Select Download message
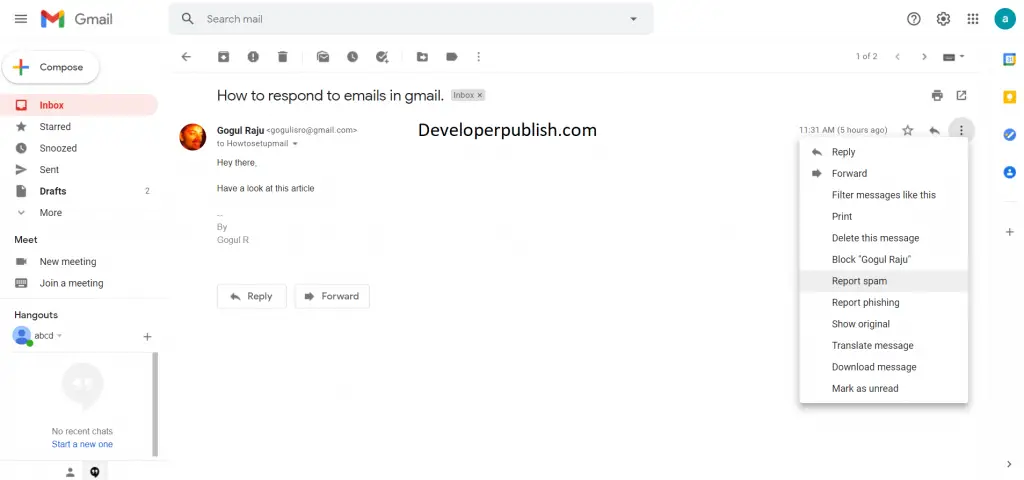Screen dimensions: 1024x480 click(884, 367)
